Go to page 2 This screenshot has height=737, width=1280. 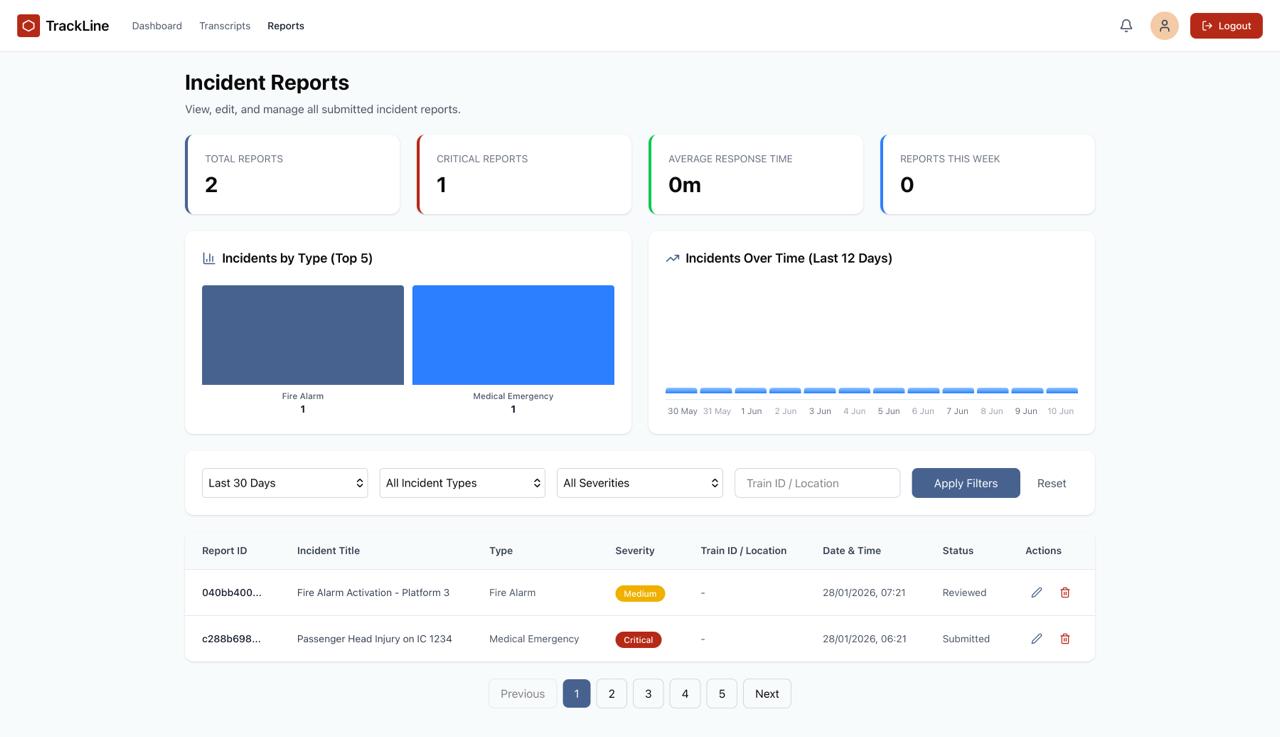pyautogui.click(x=612, y=694)
